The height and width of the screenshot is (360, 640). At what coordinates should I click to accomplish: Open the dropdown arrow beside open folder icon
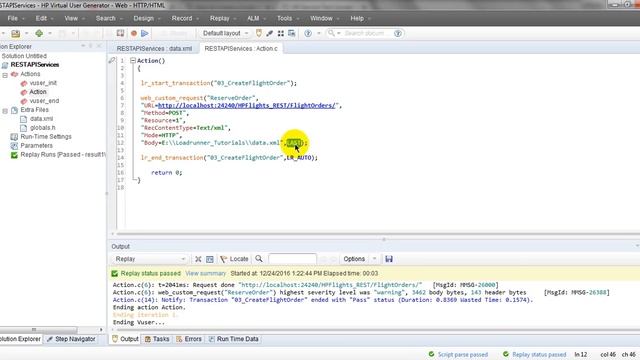pyautogui.click(x=27, y=33)
